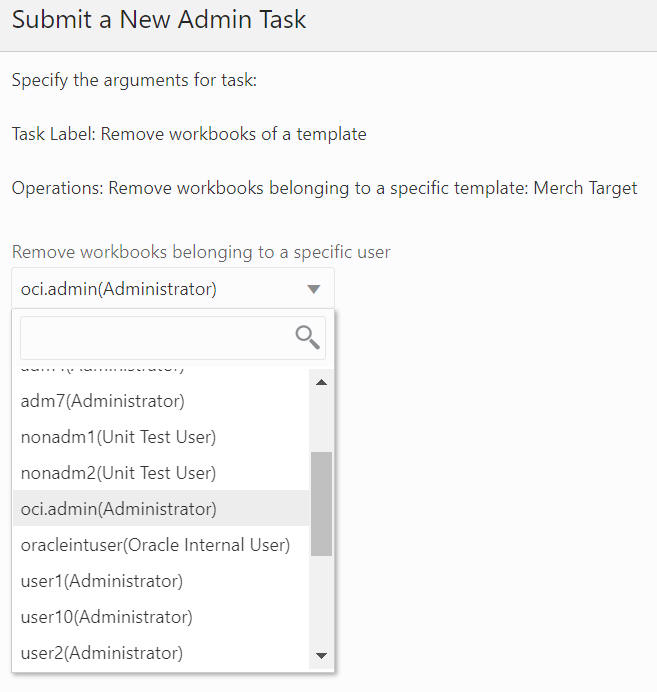Click the oci.admin(Administrator) combo box field
The height and width of the screenshot is (692, 657).
(x=173, y=289)
